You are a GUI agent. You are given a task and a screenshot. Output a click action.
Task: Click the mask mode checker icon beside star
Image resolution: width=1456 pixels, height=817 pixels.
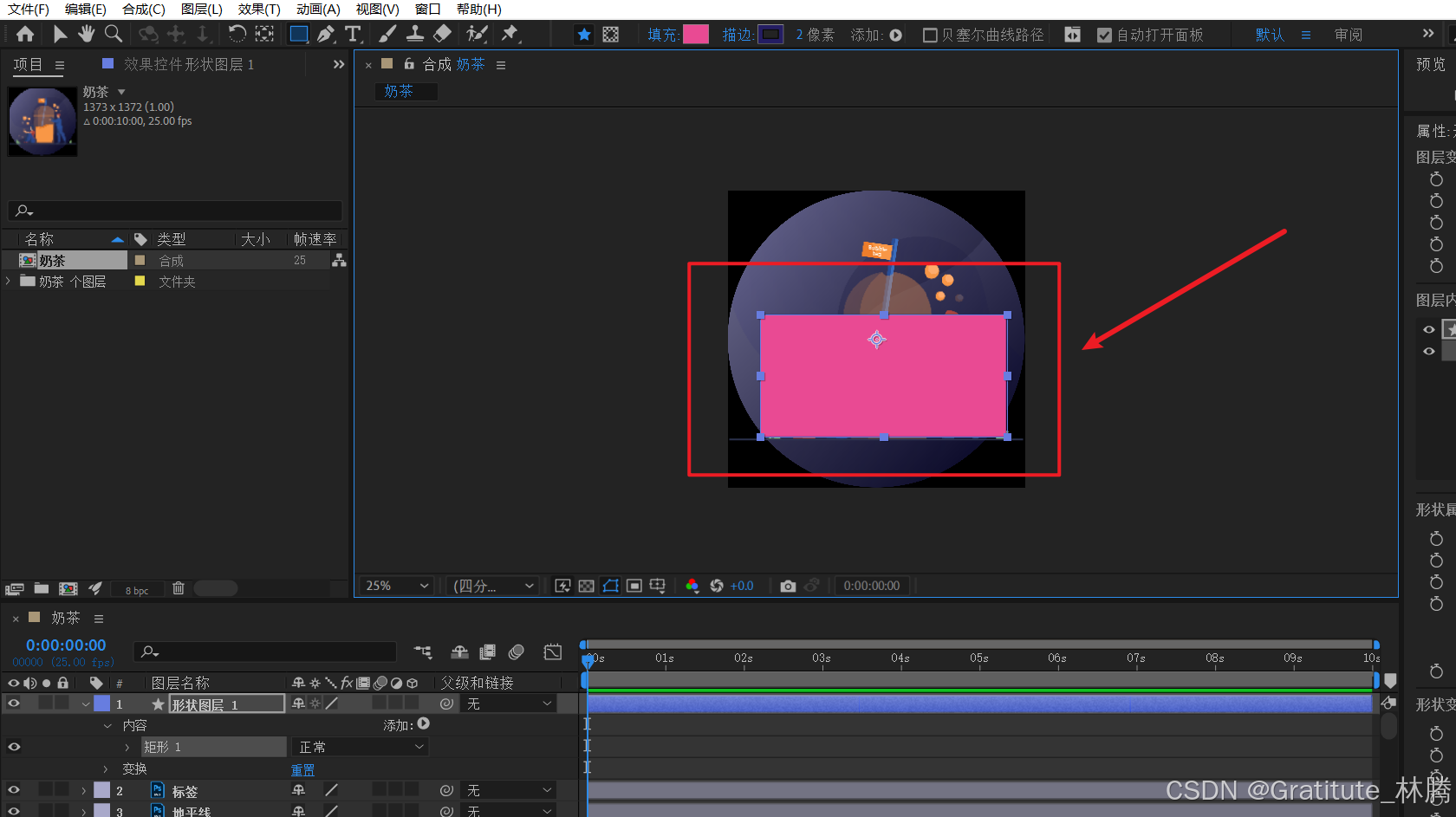click(611, 35)
